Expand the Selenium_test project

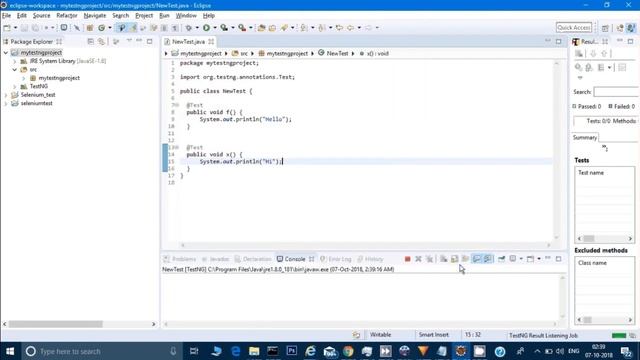pyautogui.click(x=6, y=95)
